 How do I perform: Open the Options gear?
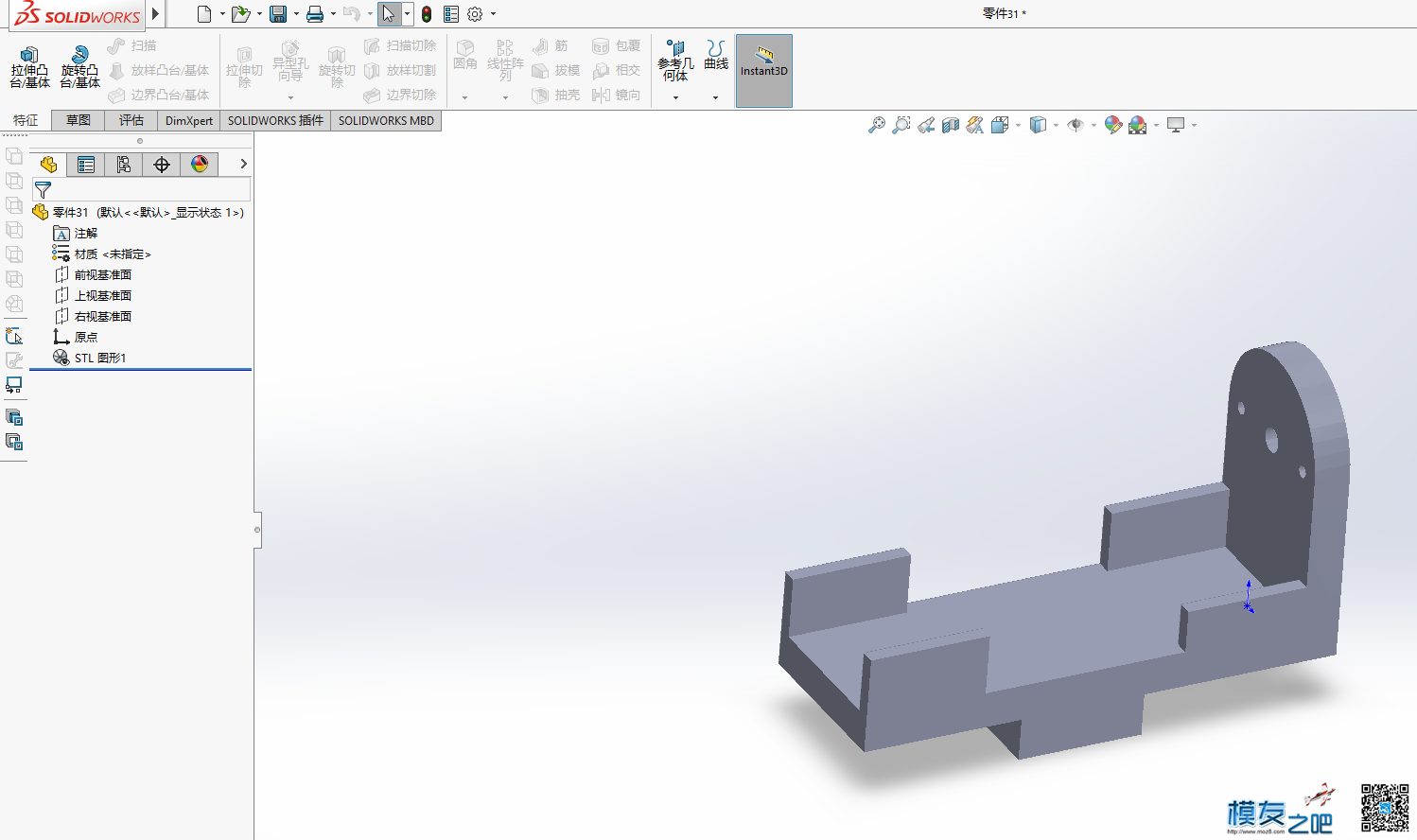pos(475,14)
